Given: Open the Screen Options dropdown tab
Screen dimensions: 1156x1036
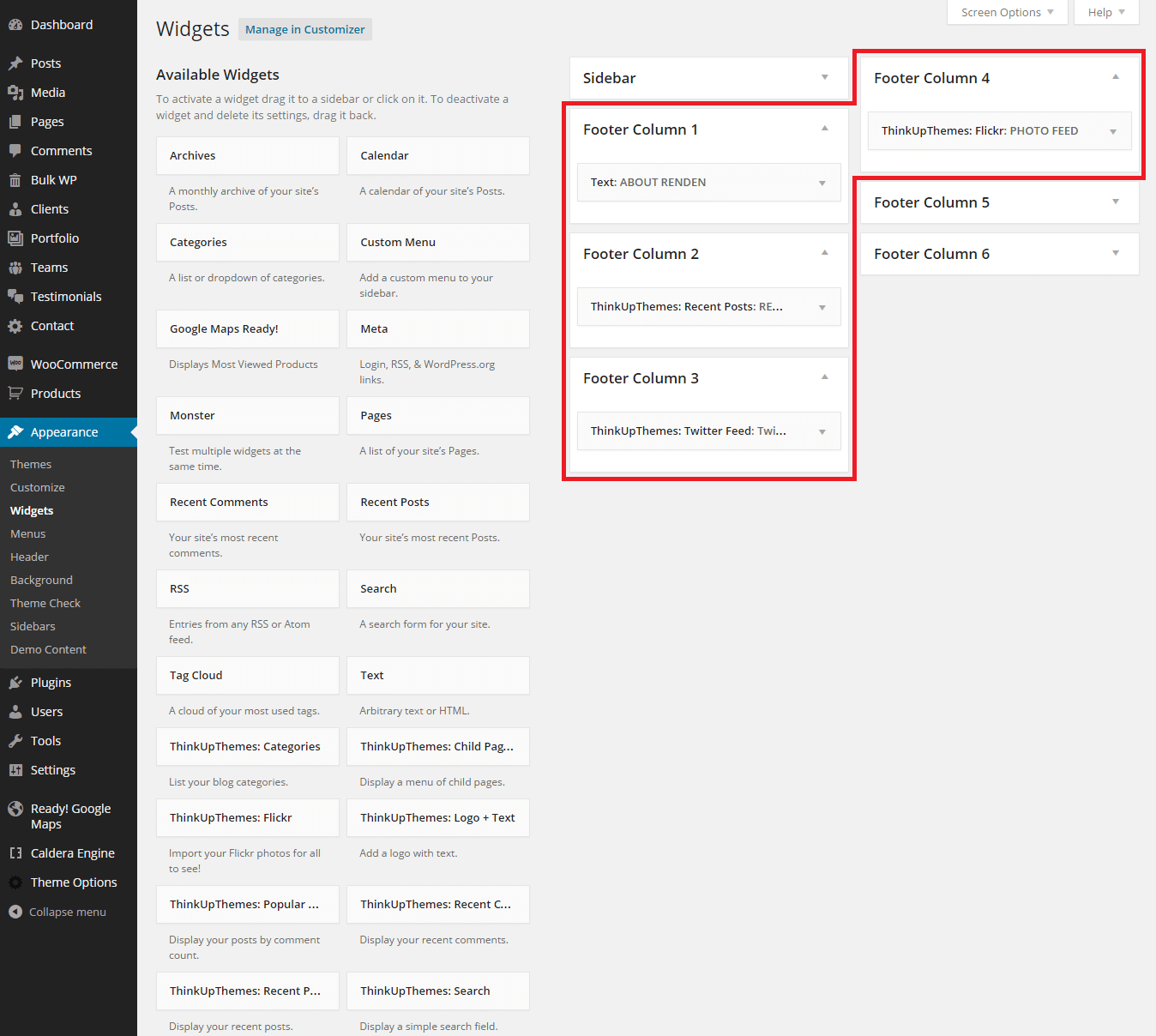Looking at the screenshot, I should click(x=1007, y=12).
